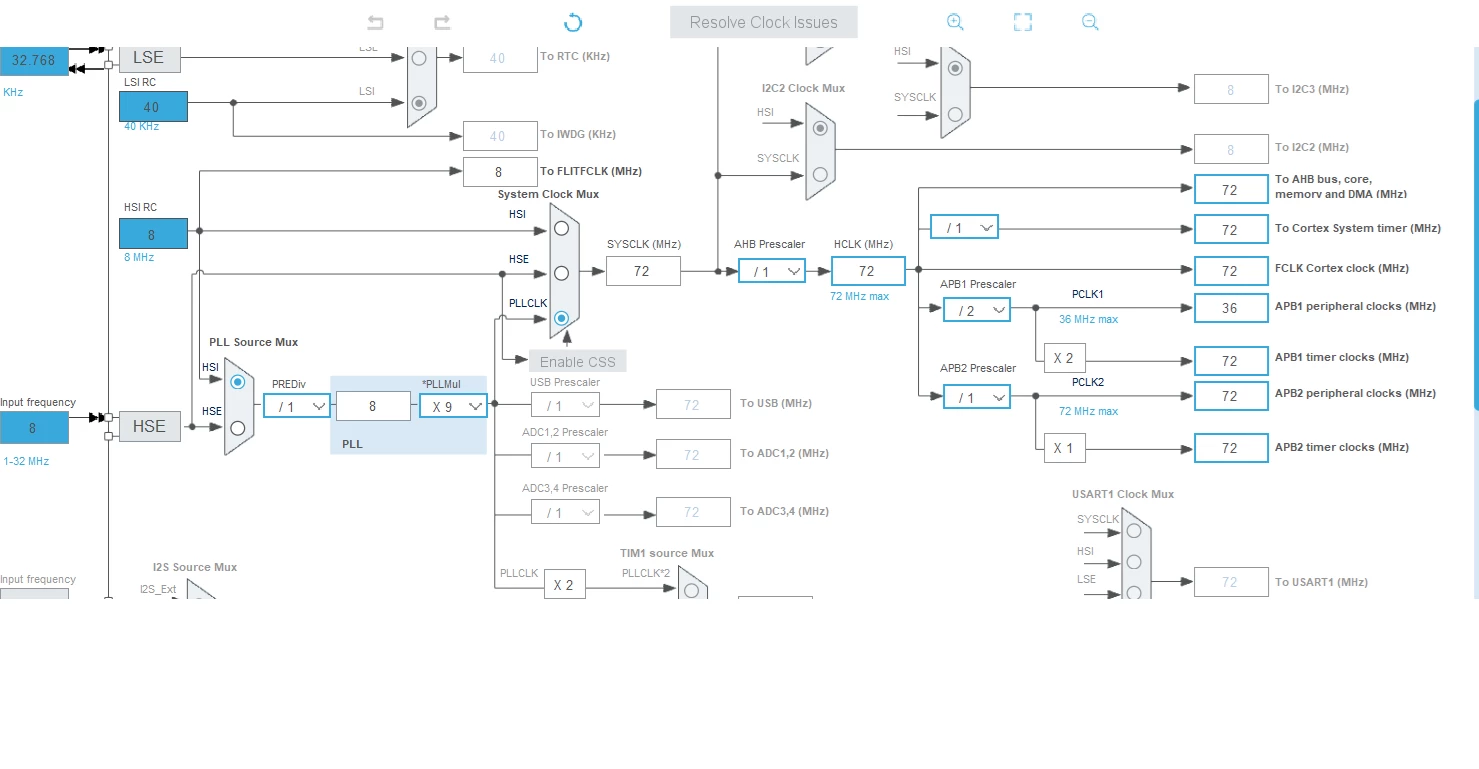Click the fit-to-screen icon
1479x769 pixels.
click(x=1022, y=22)
